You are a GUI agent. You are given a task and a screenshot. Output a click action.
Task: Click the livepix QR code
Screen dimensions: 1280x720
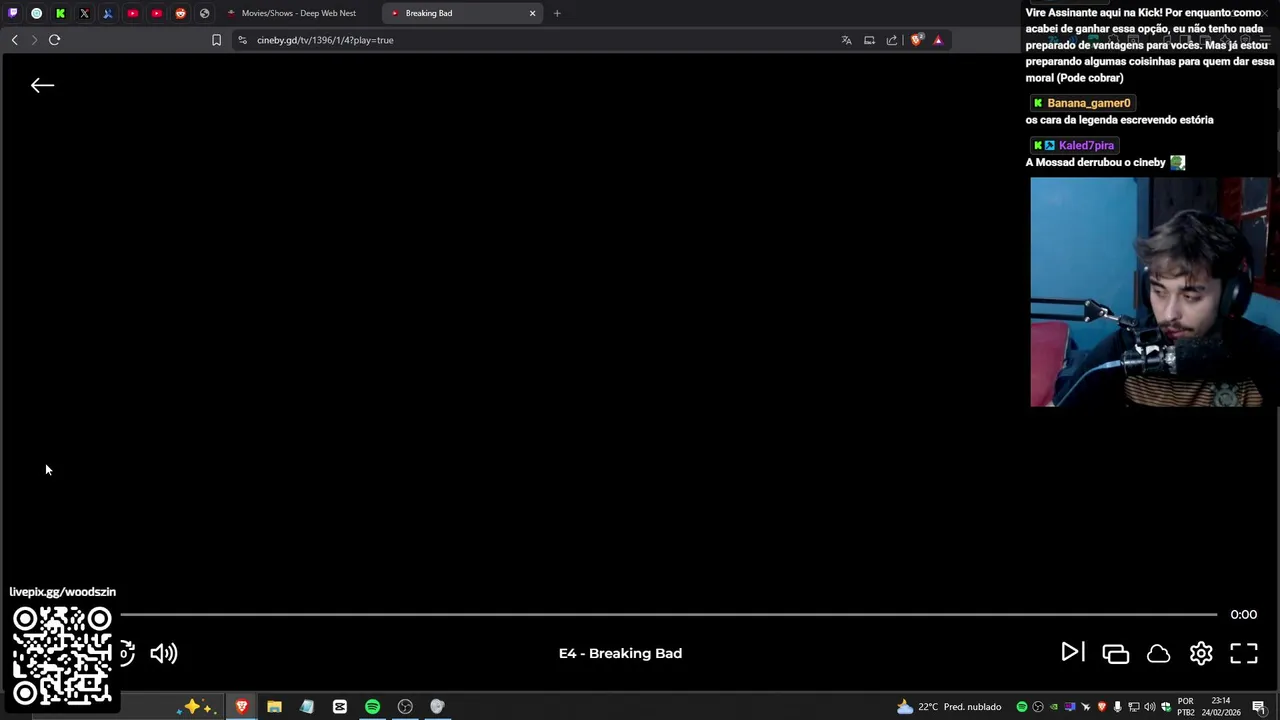(62, 655)
